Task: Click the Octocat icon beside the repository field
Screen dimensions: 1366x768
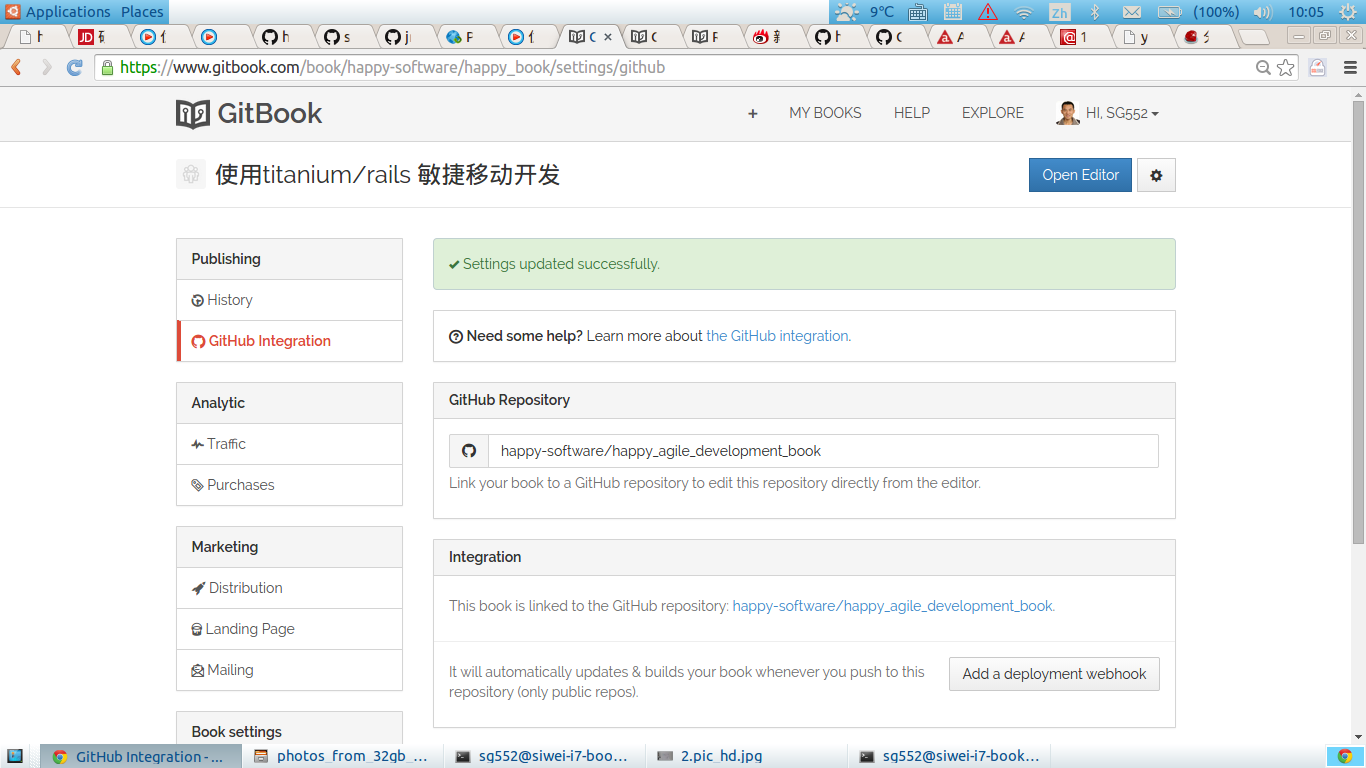Action: [x=469, y=451]
